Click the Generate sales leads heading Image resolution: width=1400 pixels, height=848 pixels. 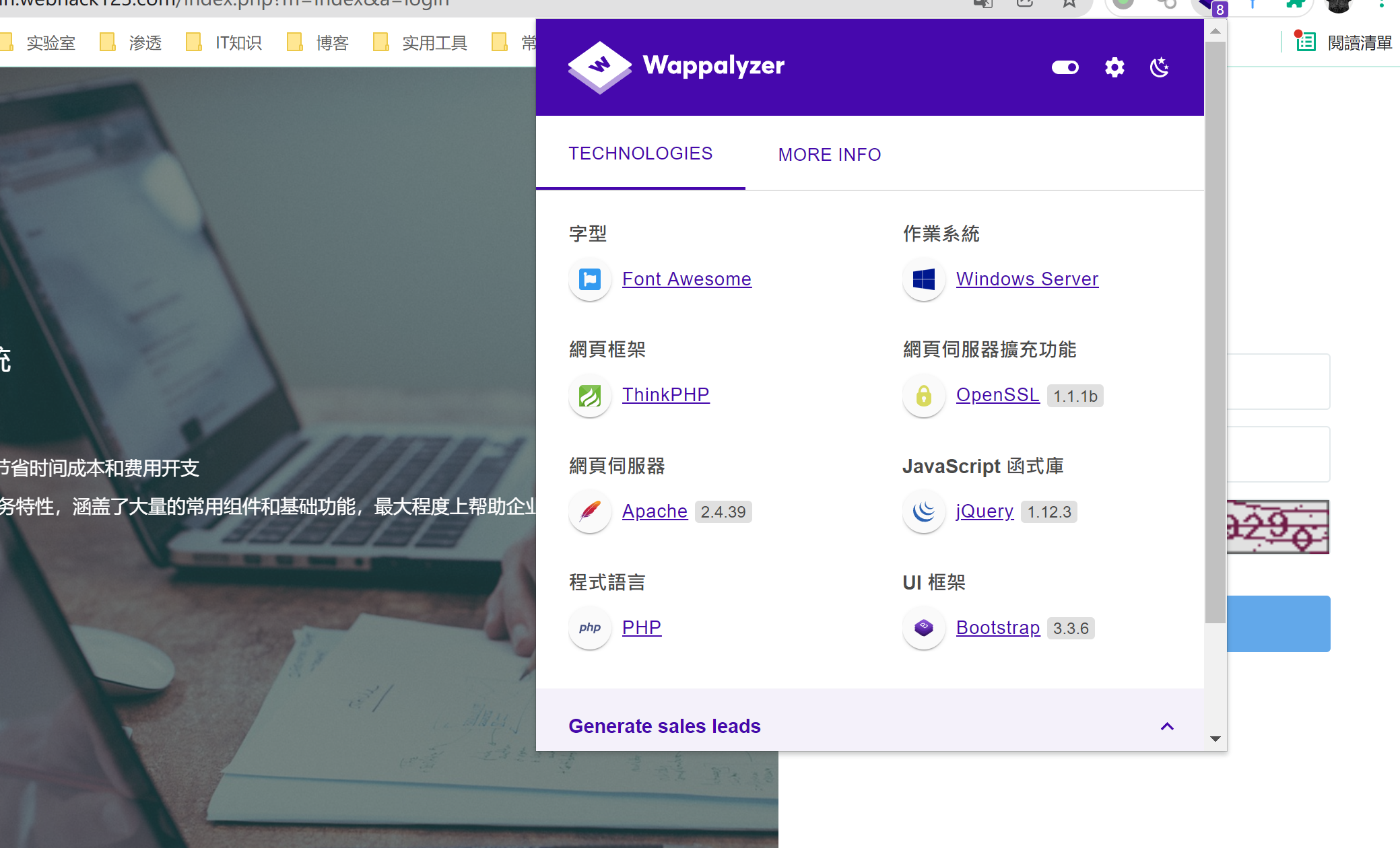point(665,726)
